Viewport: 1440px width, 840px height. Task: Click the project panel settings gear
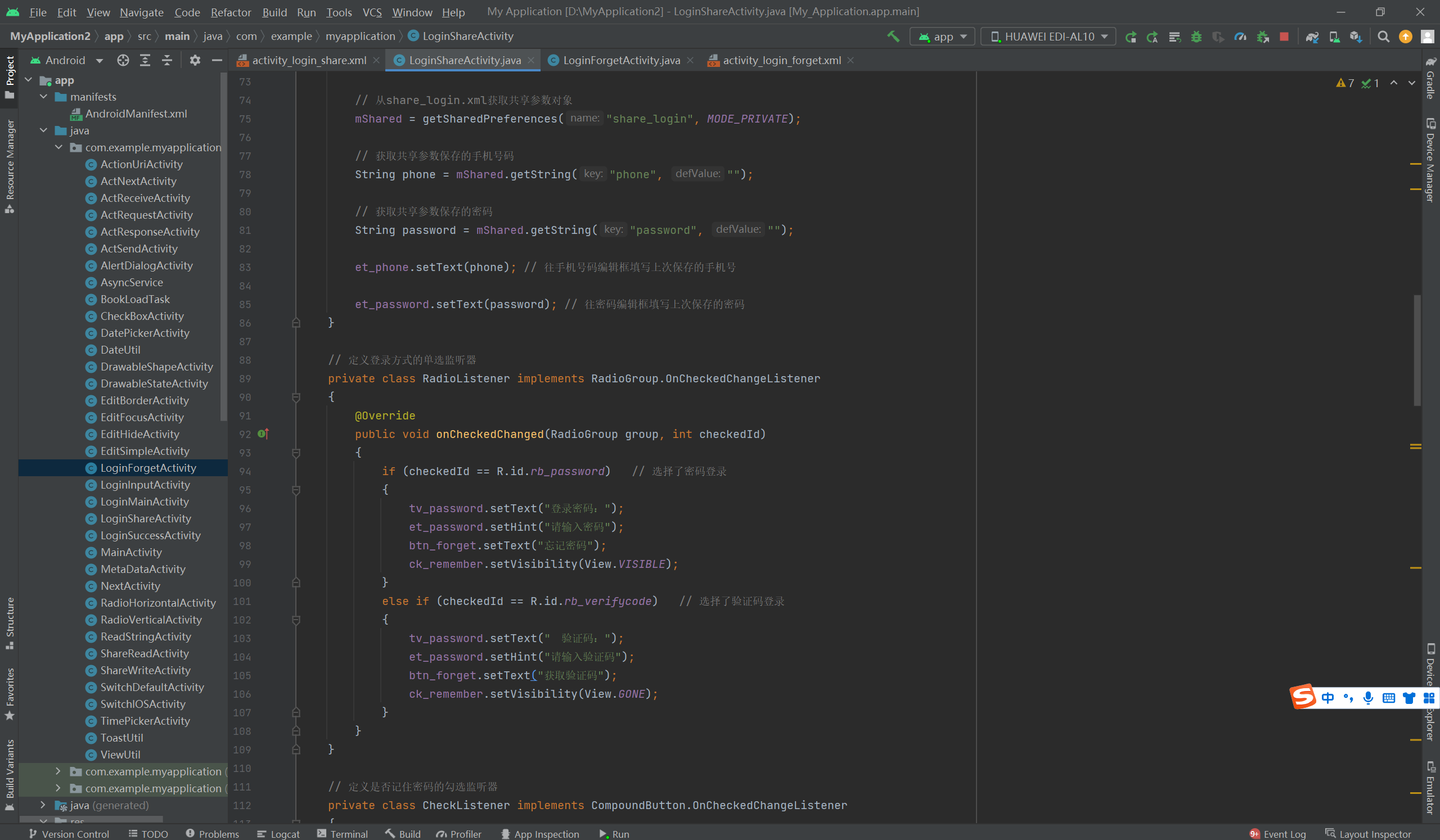tap(195, 60)
